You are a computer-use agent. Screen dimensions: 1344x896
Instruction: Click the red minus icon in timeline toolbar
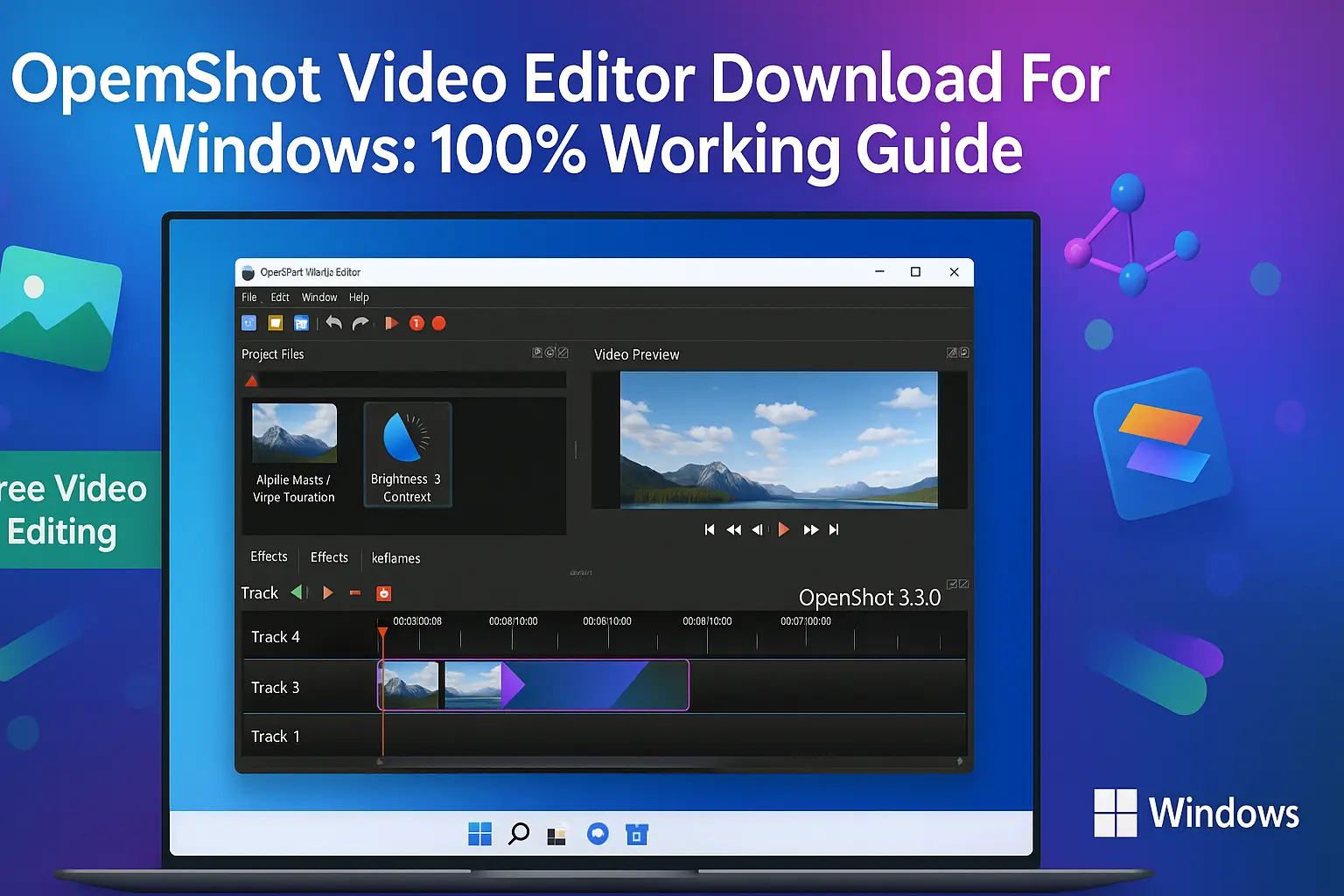coord(355,593)
